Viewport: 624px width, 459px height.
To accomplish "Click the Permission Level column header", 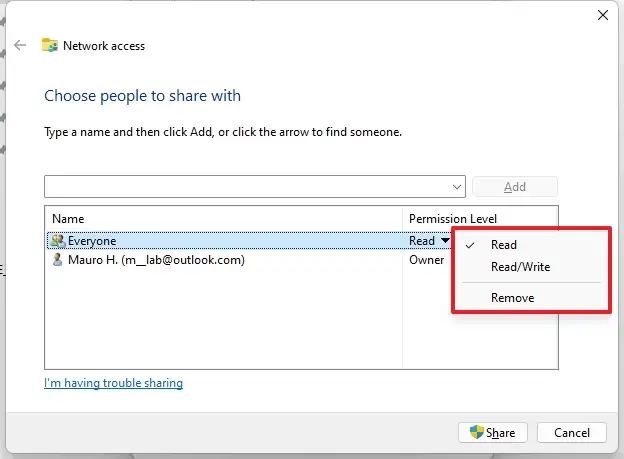I will point(453,219).
